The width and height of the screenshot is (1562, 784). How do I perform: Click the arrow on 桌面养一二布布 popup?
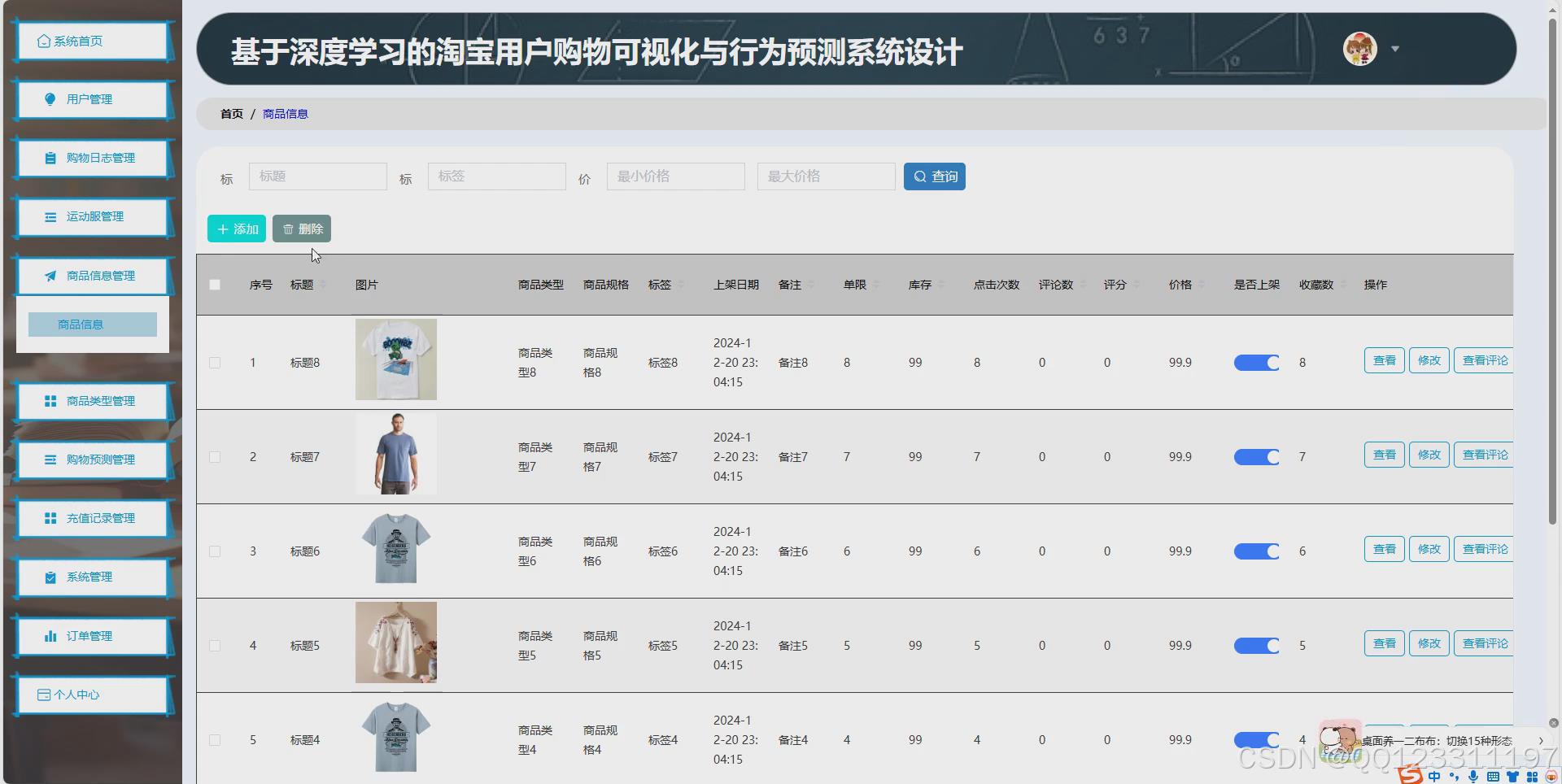coord(1541,741)
